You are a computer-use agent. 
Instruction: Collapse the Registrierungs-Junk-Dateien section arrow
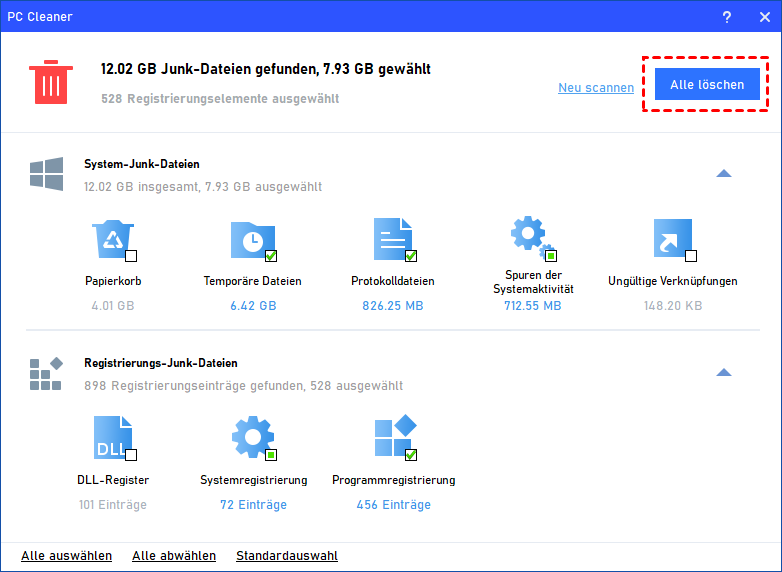coord(724,373)
